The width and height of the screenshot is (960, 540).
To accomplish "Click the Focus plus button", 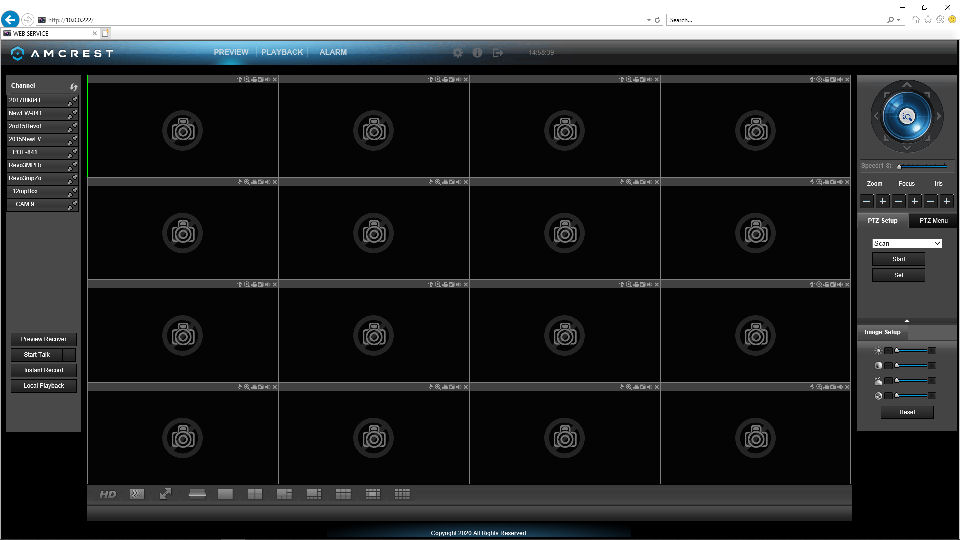I will tap(915, 201).
